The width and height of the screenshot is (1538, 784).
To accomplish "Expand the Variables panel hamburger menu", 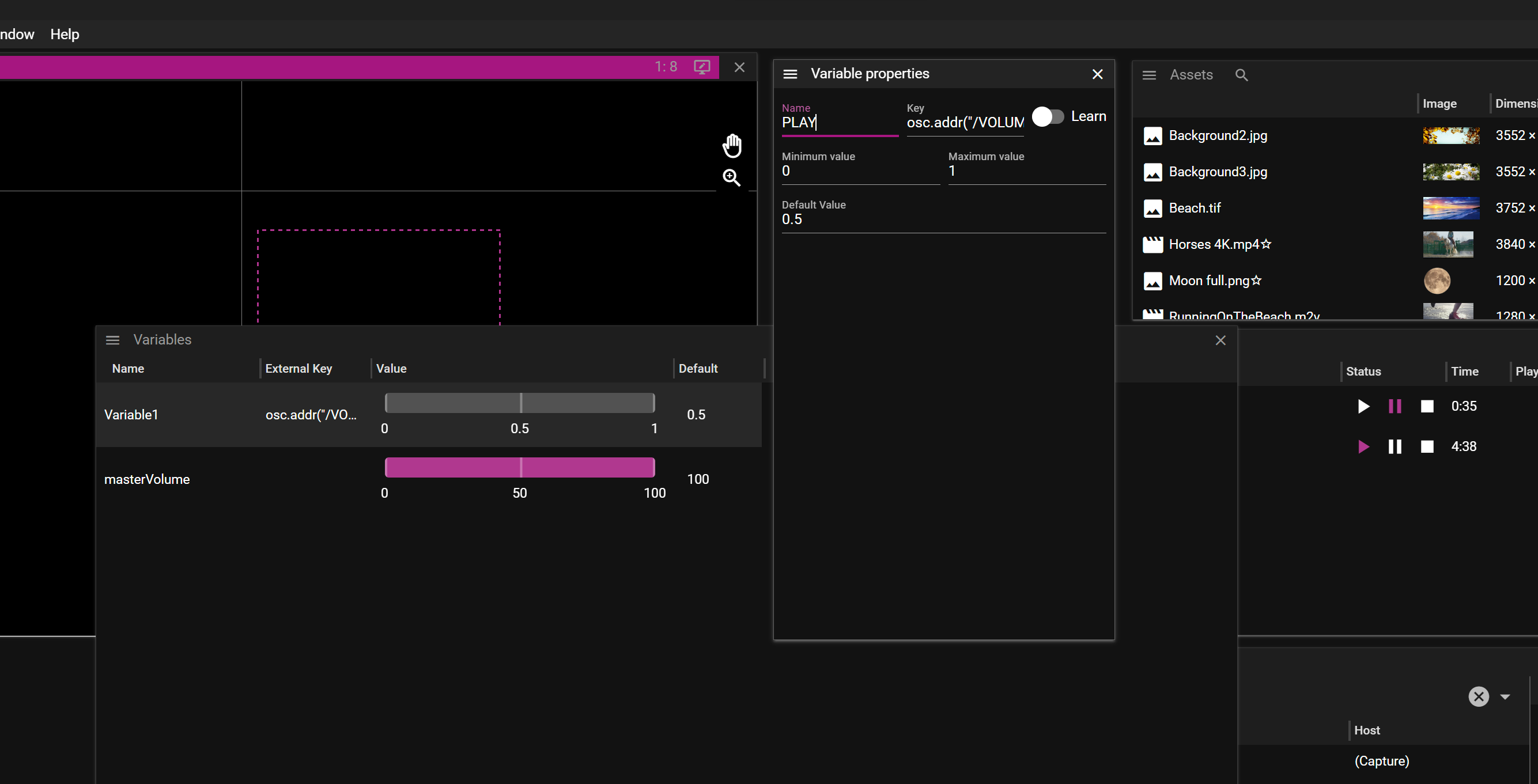I will pyautogui.click(x=113, y=340).
